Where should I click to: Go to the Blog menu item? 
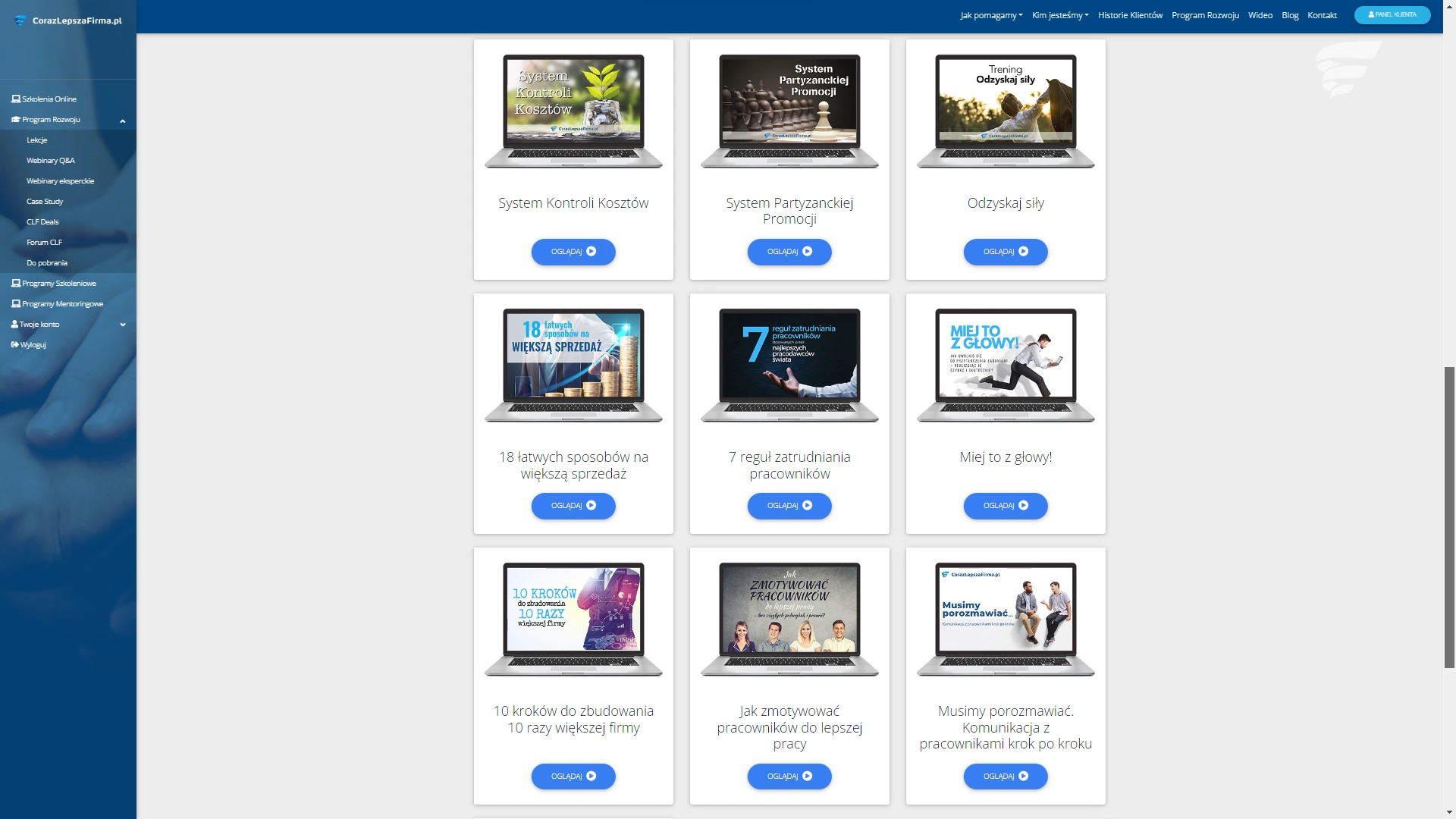click(1290, 15)
